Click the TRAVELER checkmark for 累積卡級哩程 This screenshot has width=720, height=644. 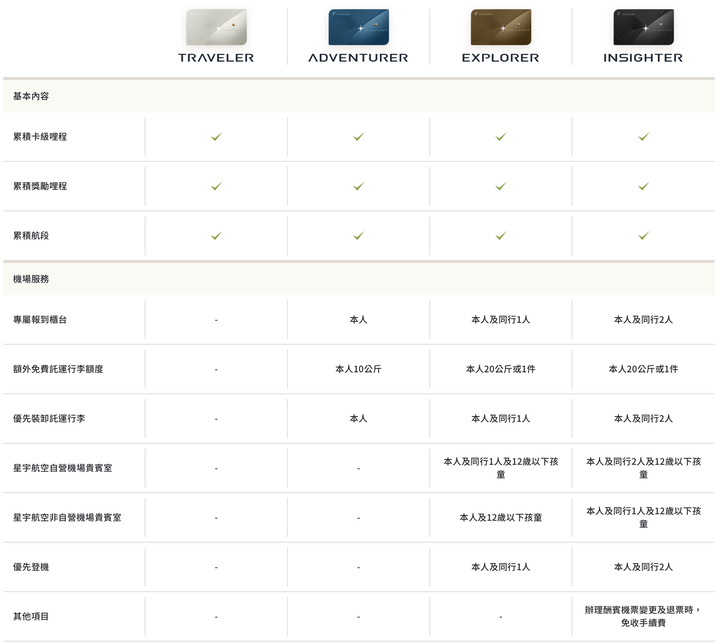[216, 136]
